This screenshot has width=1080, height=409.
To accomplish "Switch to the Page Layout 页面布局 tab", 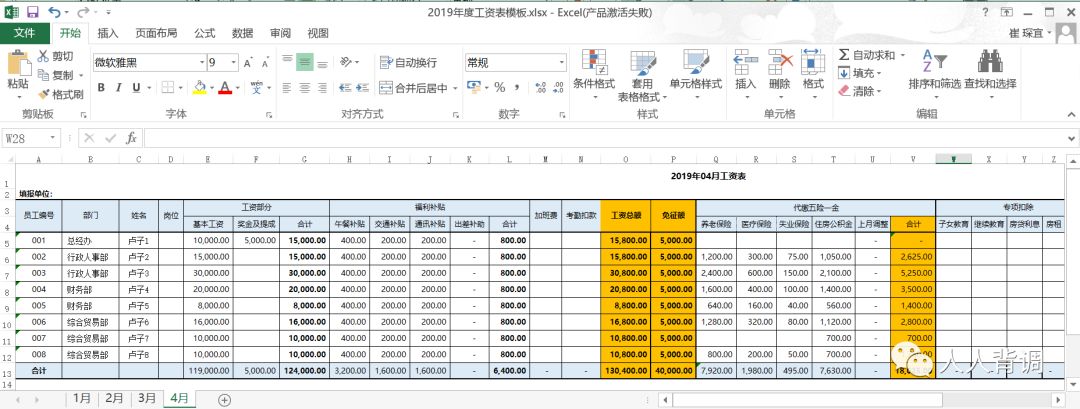I will coord(156,33).
